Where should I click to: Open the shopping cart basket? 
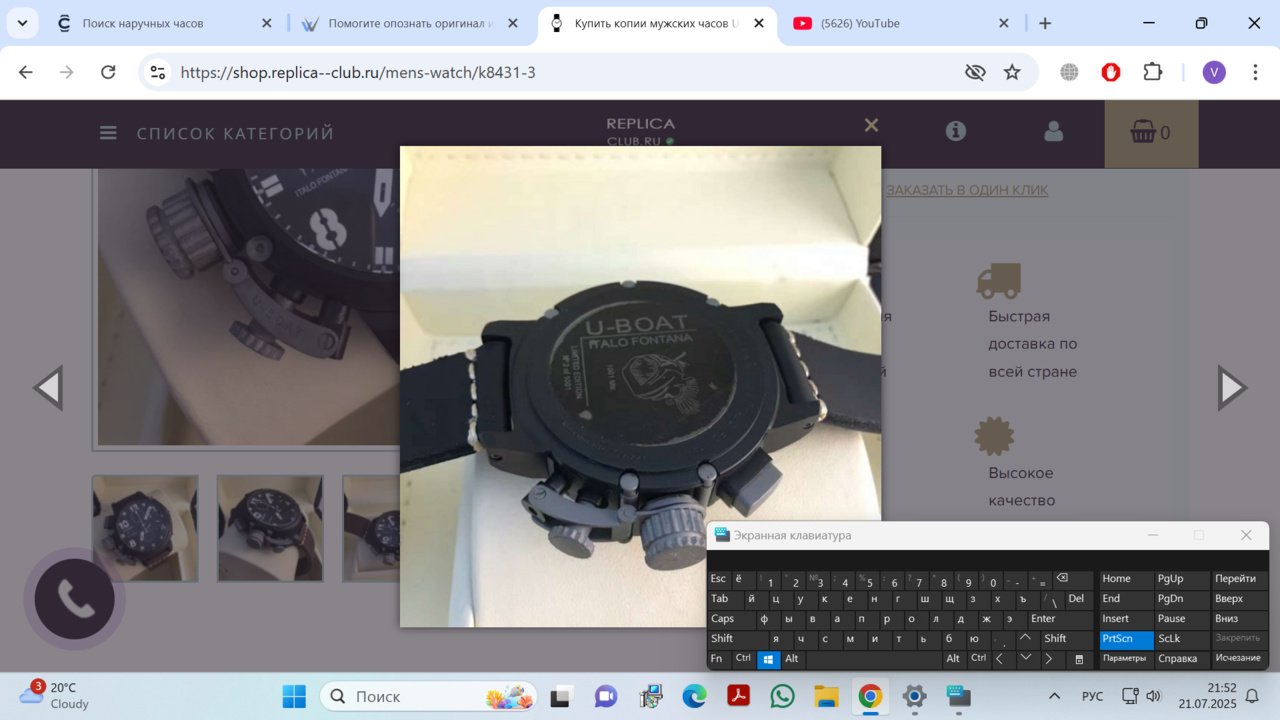pyautogui.click(x=1150, y=133)
